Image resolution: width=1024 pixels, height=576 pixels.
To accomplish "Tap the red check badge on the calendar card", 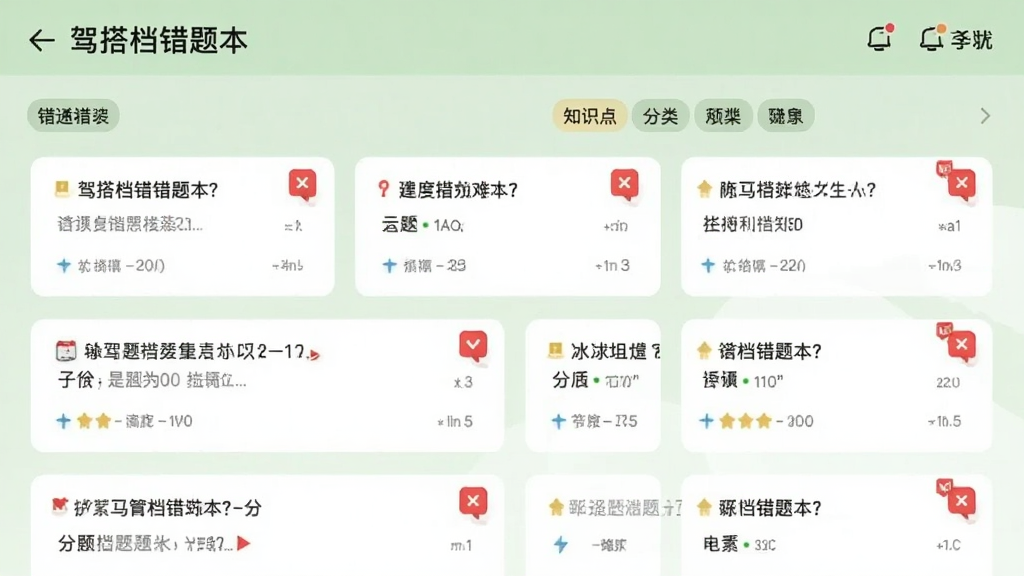I will click(x=473, y=345).
